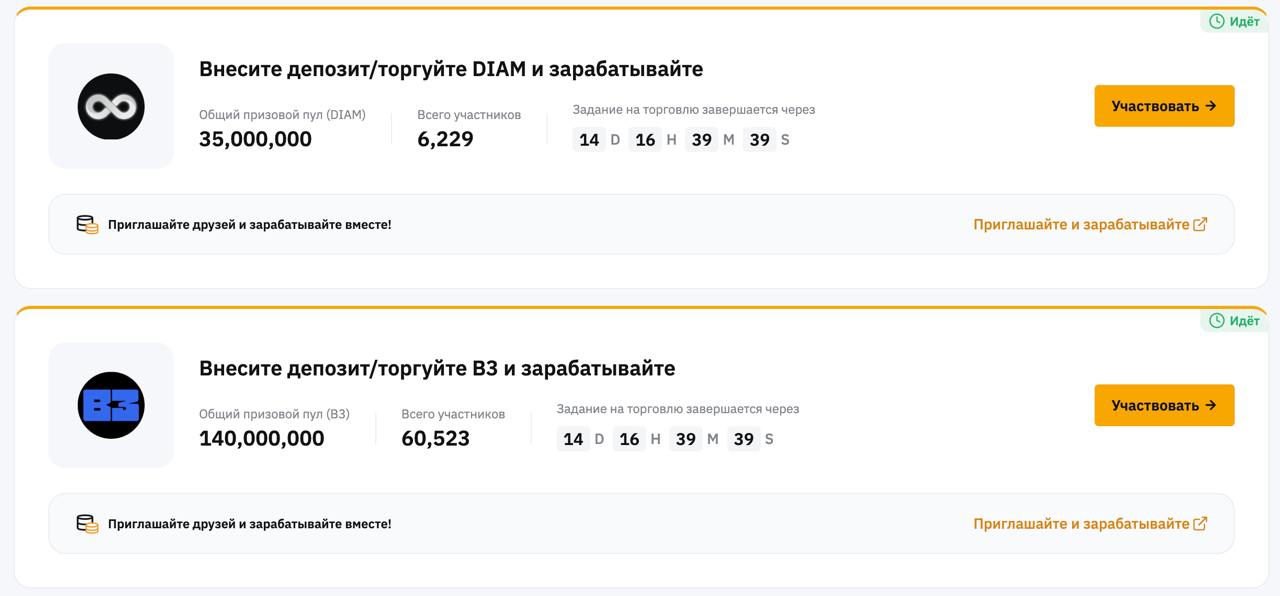Click B3 participants count 60,523
The height and width of the screenshot is (596, 1280).
coord(435,438)
